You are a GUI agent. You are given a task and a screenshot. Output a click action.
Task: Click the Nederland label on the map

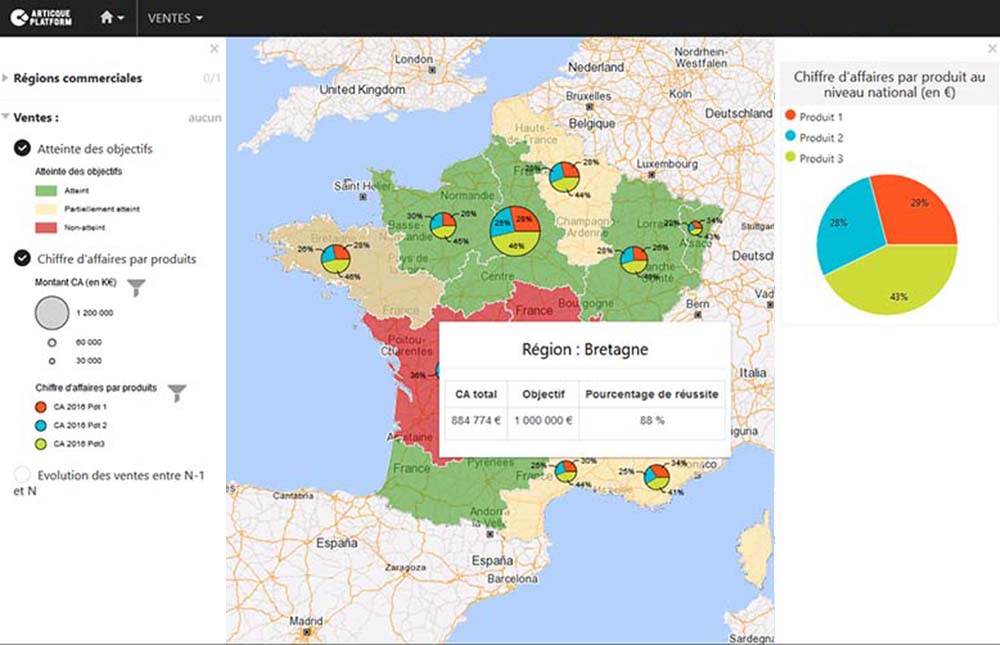coord(596,66)
